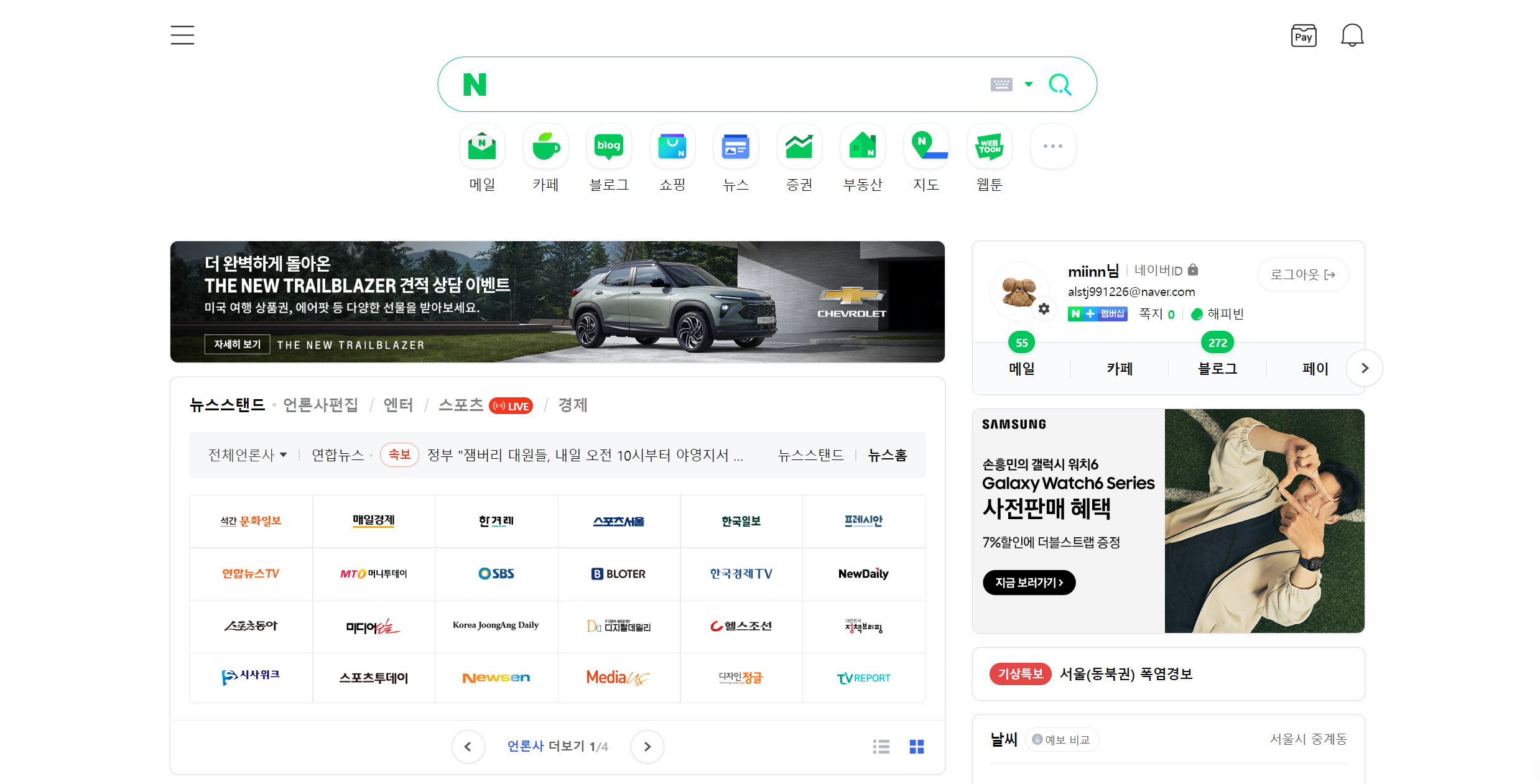Click 지금 보러가기 on Samsung ad
Screen dimensions: 1540x784
(1029, 583)
